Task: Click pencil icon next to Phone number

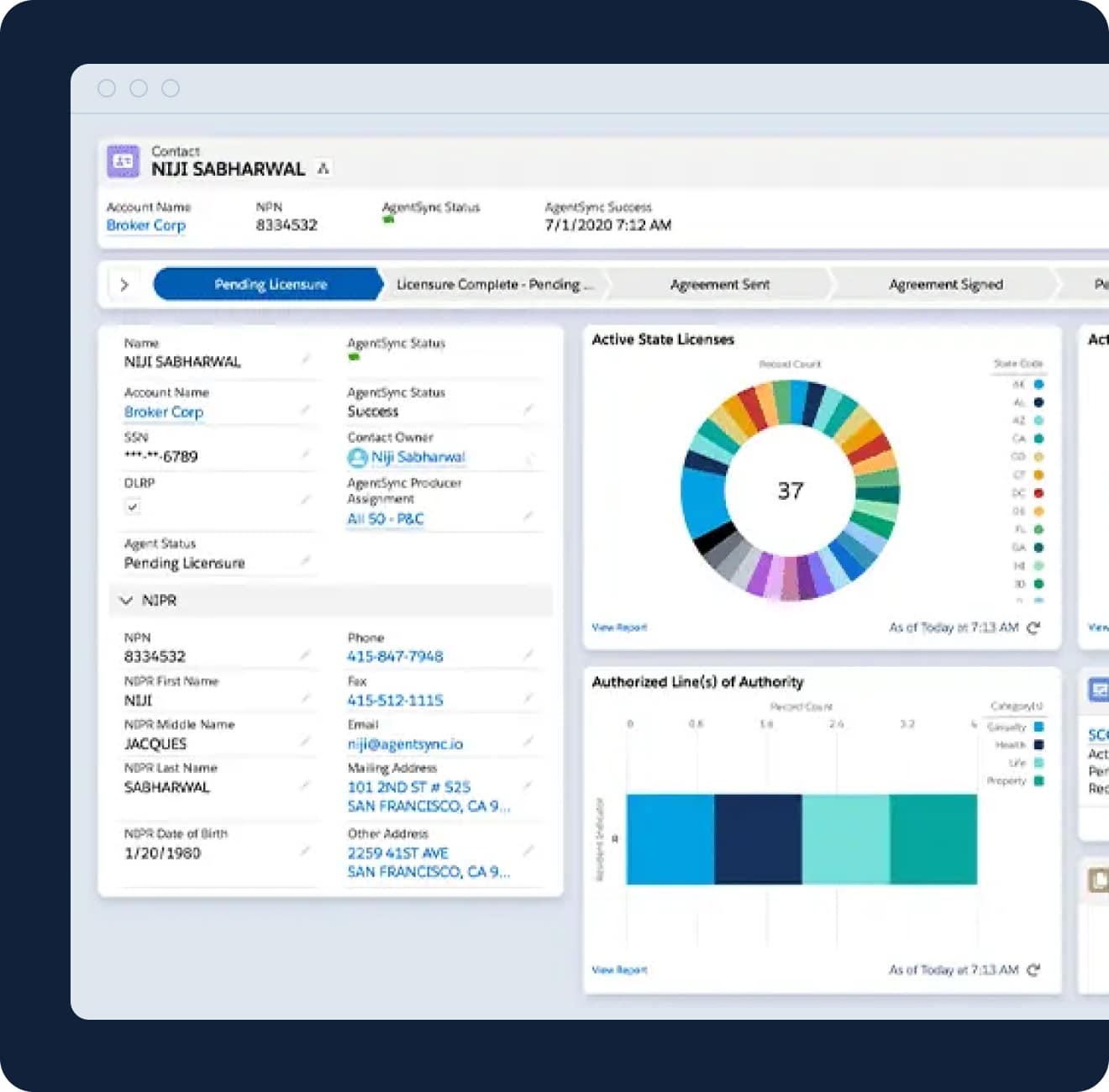Action: coord(528,654)
